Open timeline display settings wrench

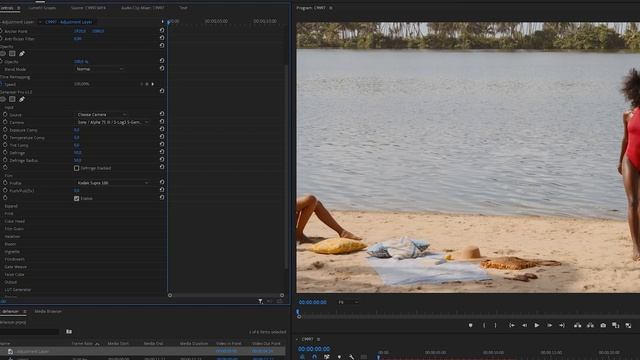pyautogui.click(x=351, y=357)
